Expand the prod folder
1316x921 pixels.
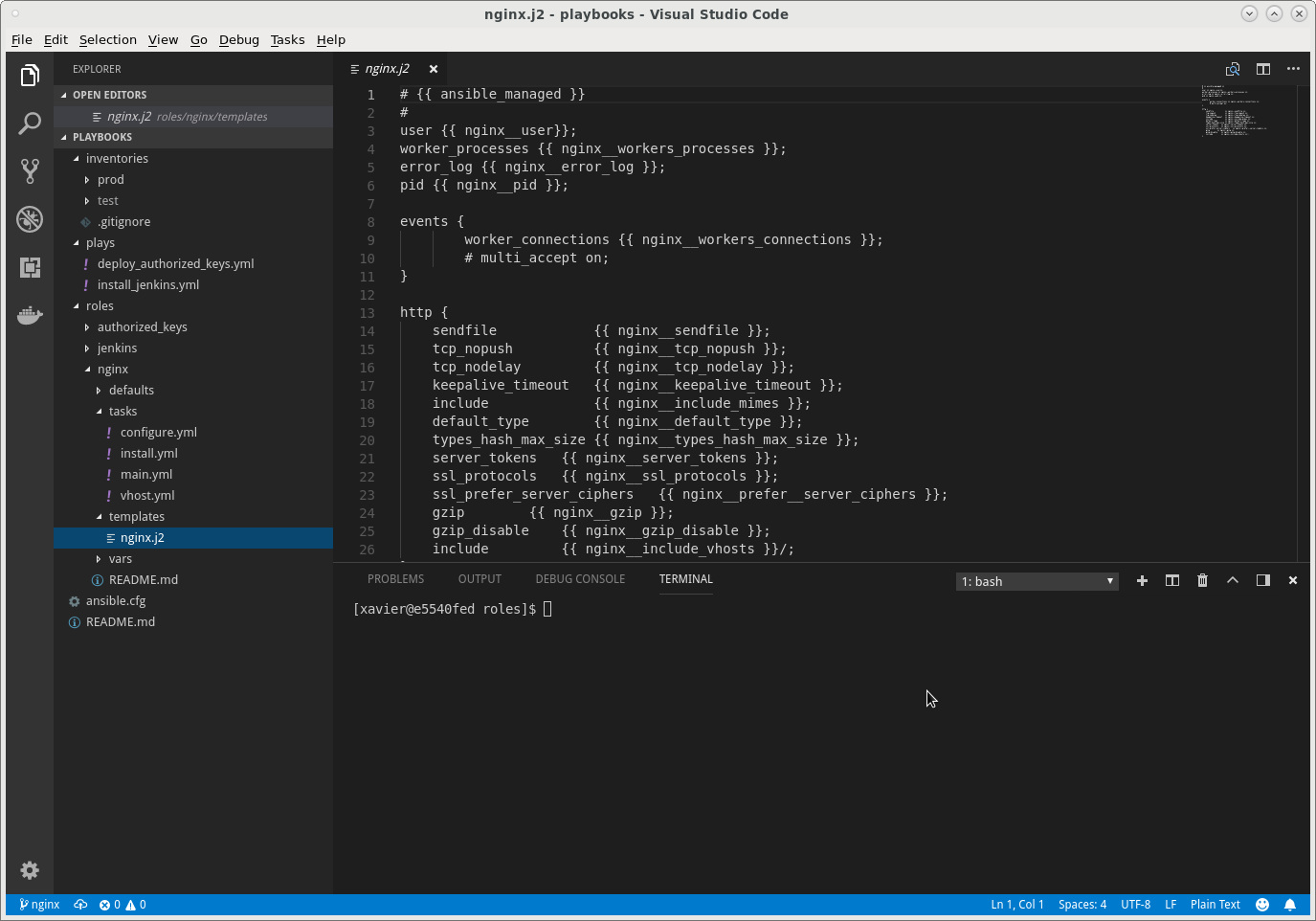point(193,180)
